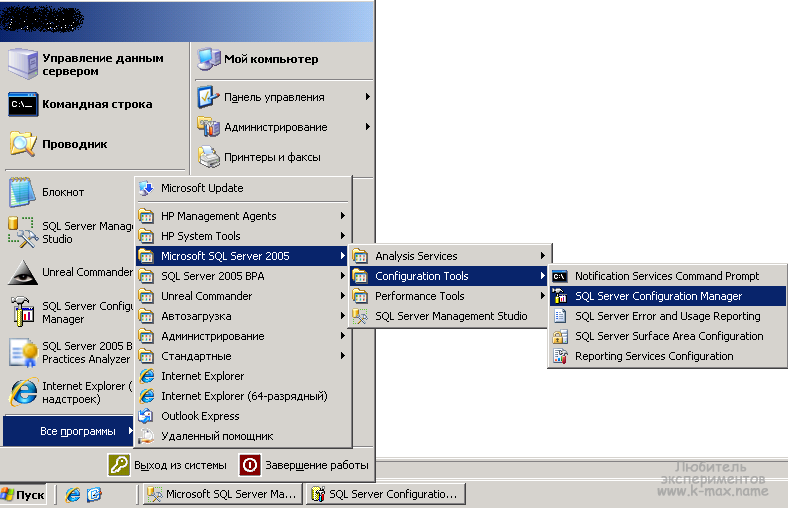Click Выход из системы button

click(x=168, y=465)
